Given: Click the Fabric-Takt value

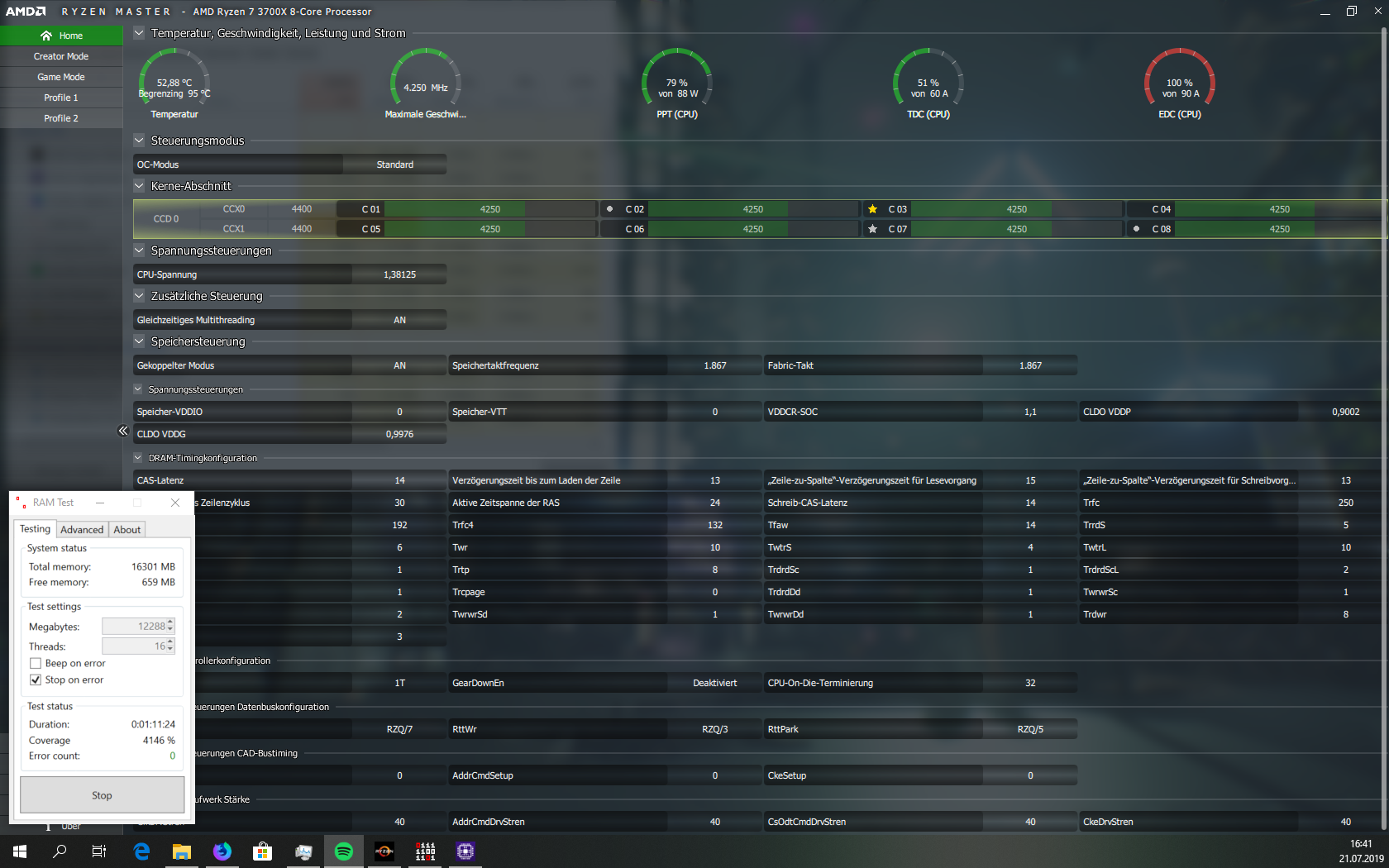Looking at the screenshot, I should point(1030,365).
